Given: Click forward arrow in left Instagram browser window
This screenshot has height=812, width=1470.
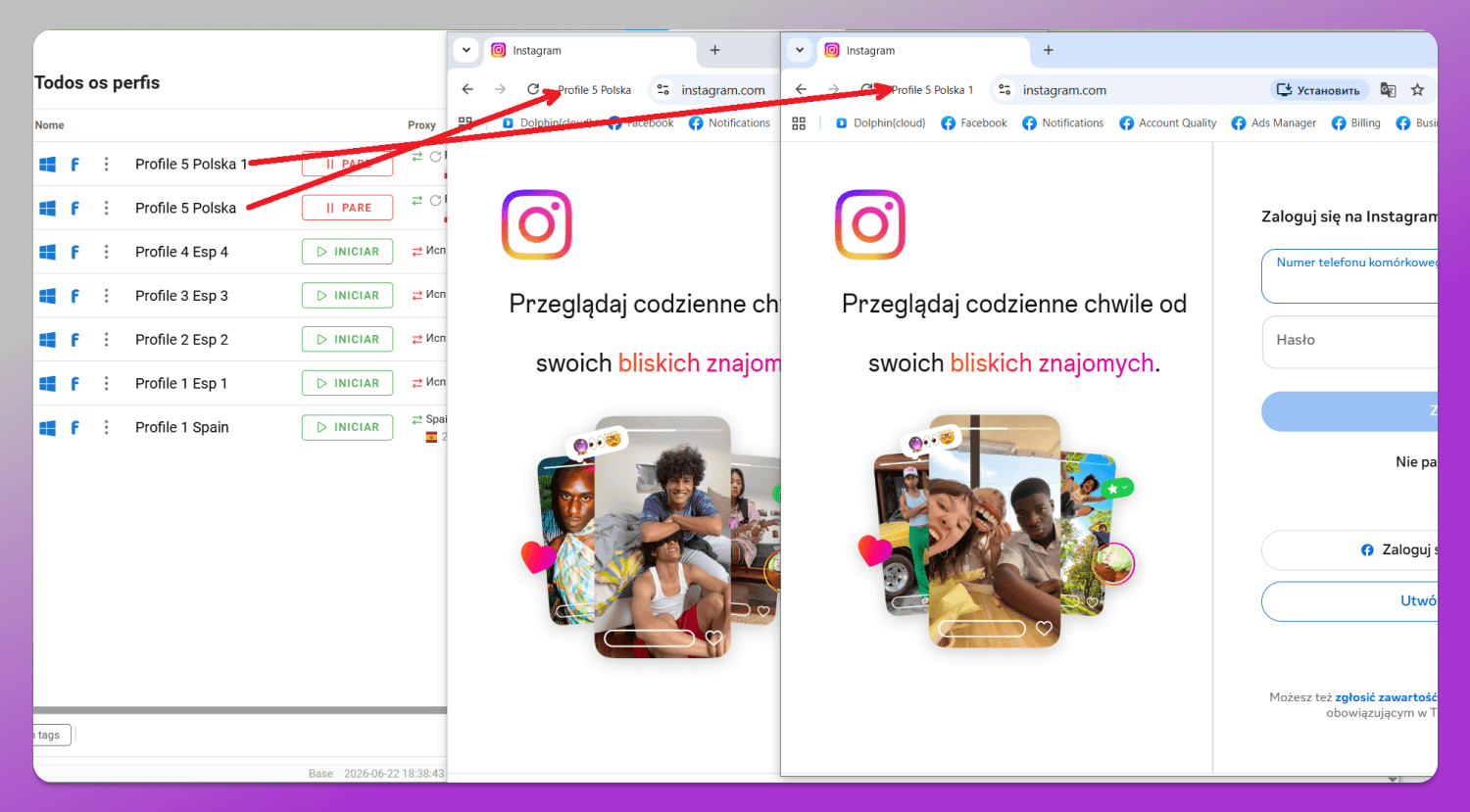Looking at the screenshot, I should point(500,89).
